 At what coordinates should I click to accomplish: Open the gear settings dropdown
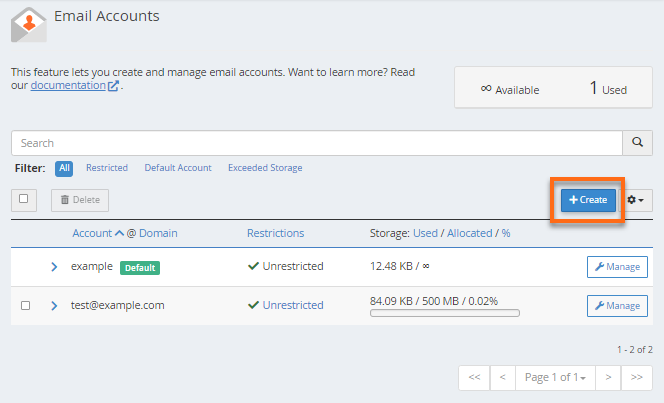click(x=635, y=200)
